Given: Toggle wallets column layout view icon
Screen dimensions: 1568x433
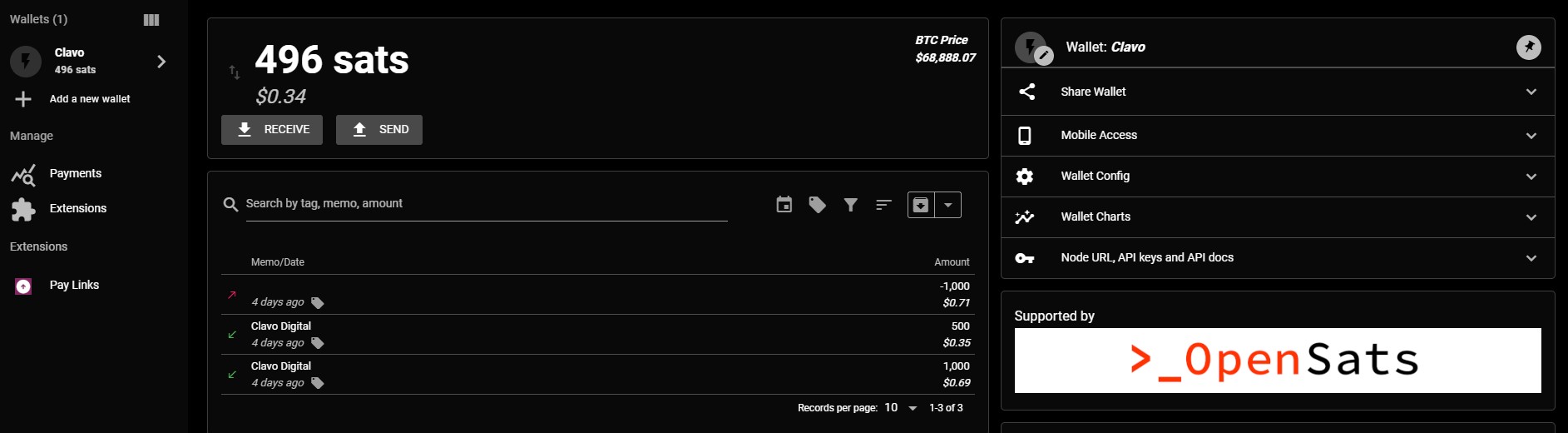Looking at the screenshot, I should point(151,20).
